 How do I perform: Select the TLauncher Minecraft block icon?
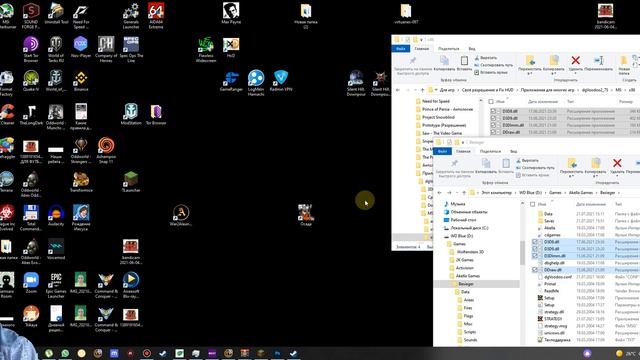131,182
